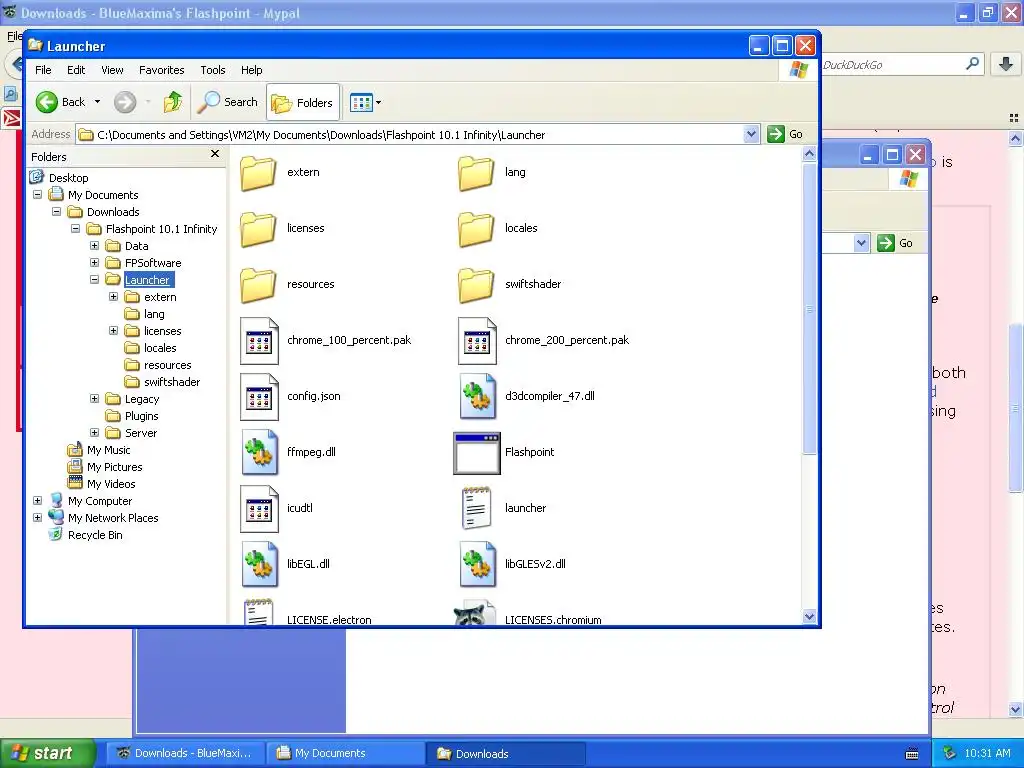Select the Flashpoint application icon
This screenshot has width=1024, height=768.
pos(477,453)
